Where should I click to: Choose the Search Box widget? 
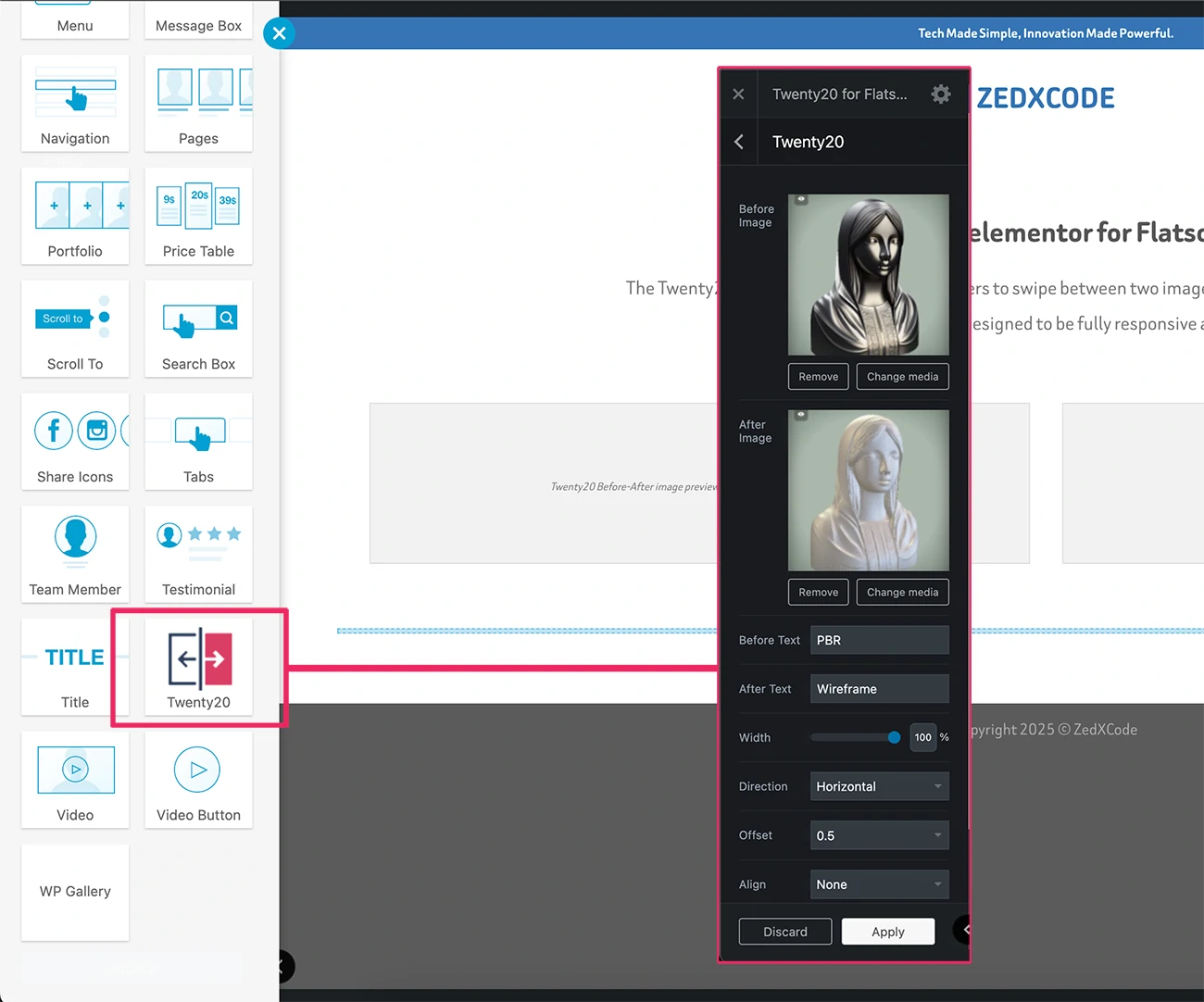pyautogui.click(x=198, y=329)
